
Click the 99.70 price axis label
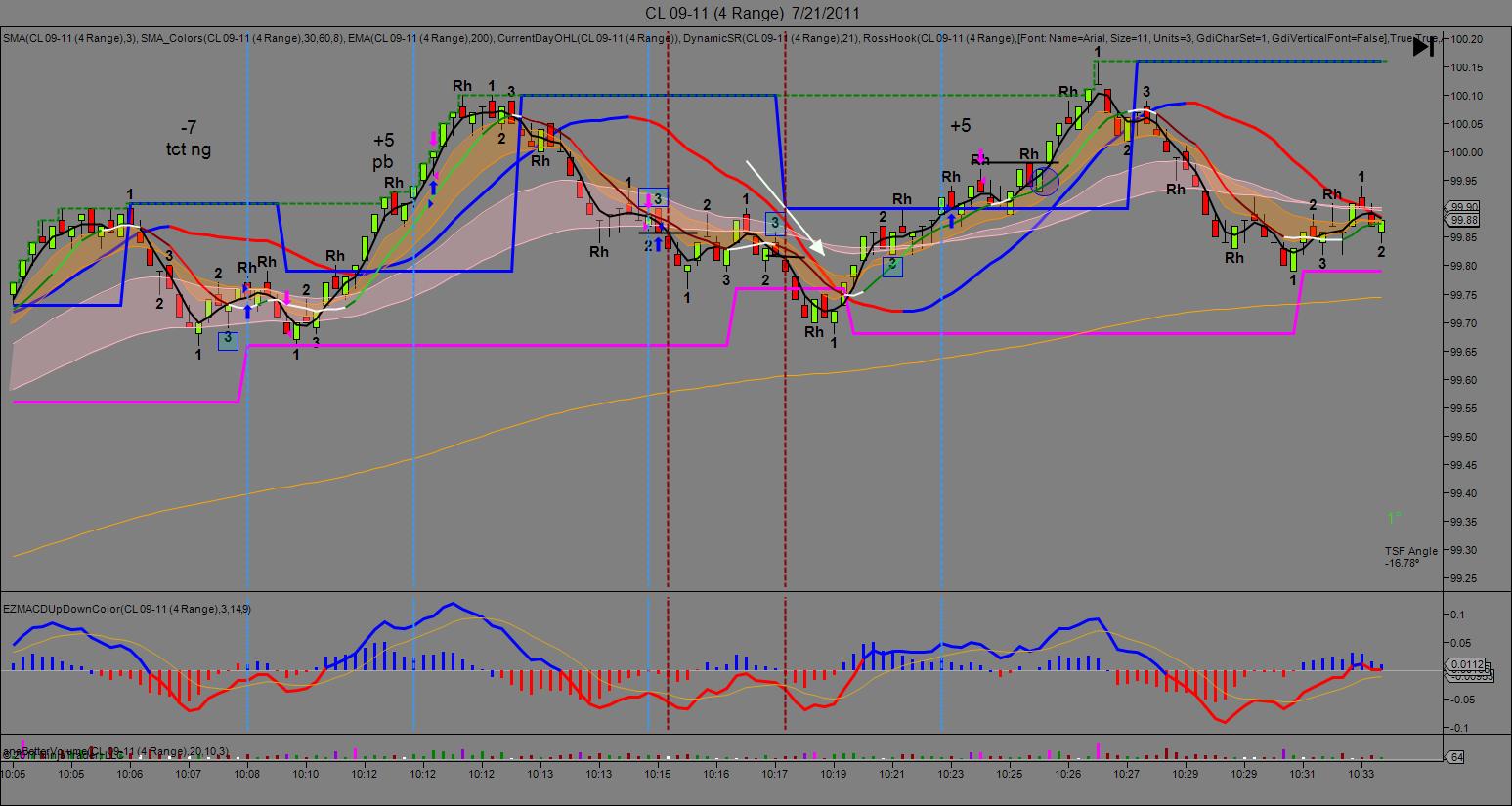tap(1466, 323)
